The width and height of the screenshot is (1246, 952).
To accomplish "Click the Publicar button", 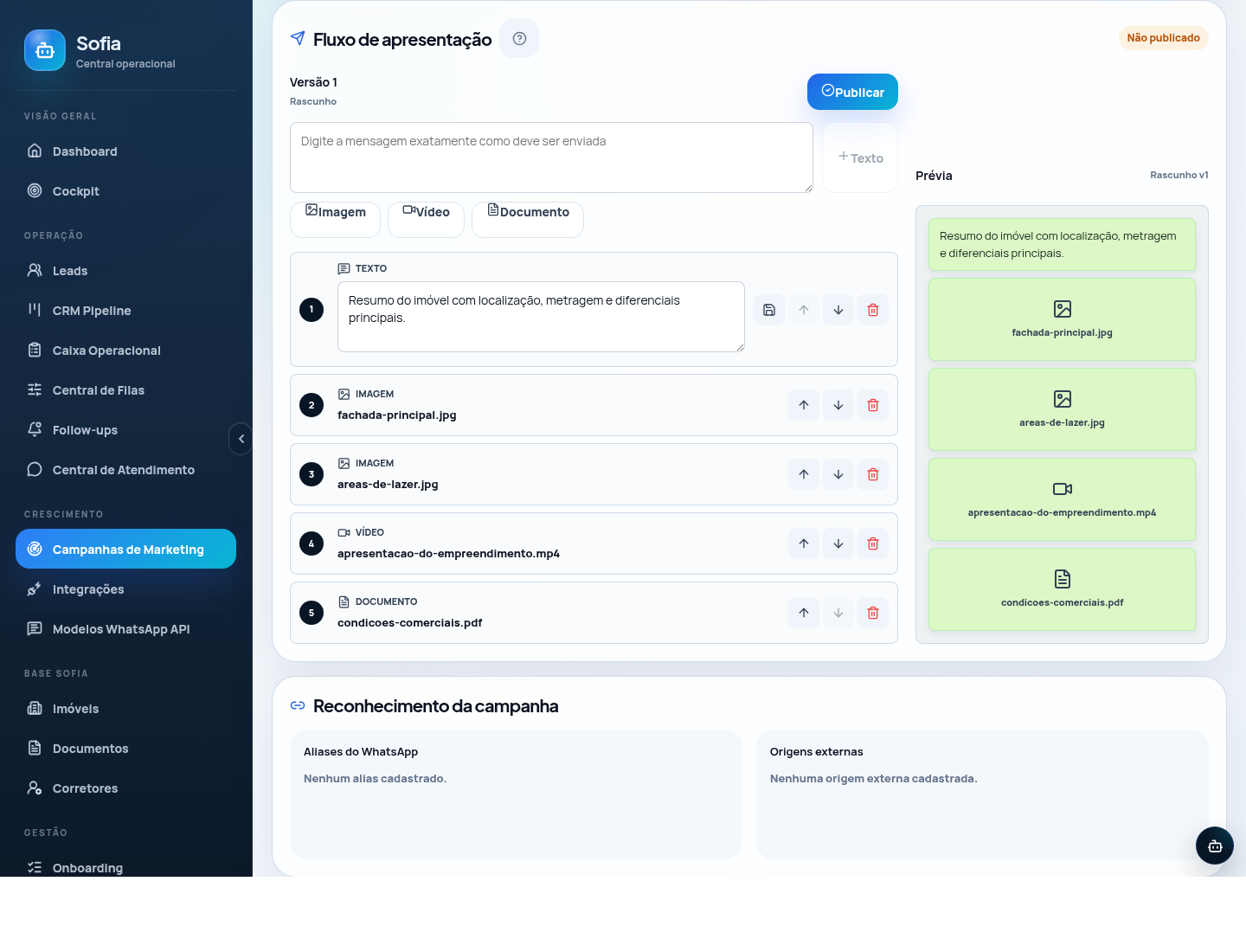I will 852,92.
